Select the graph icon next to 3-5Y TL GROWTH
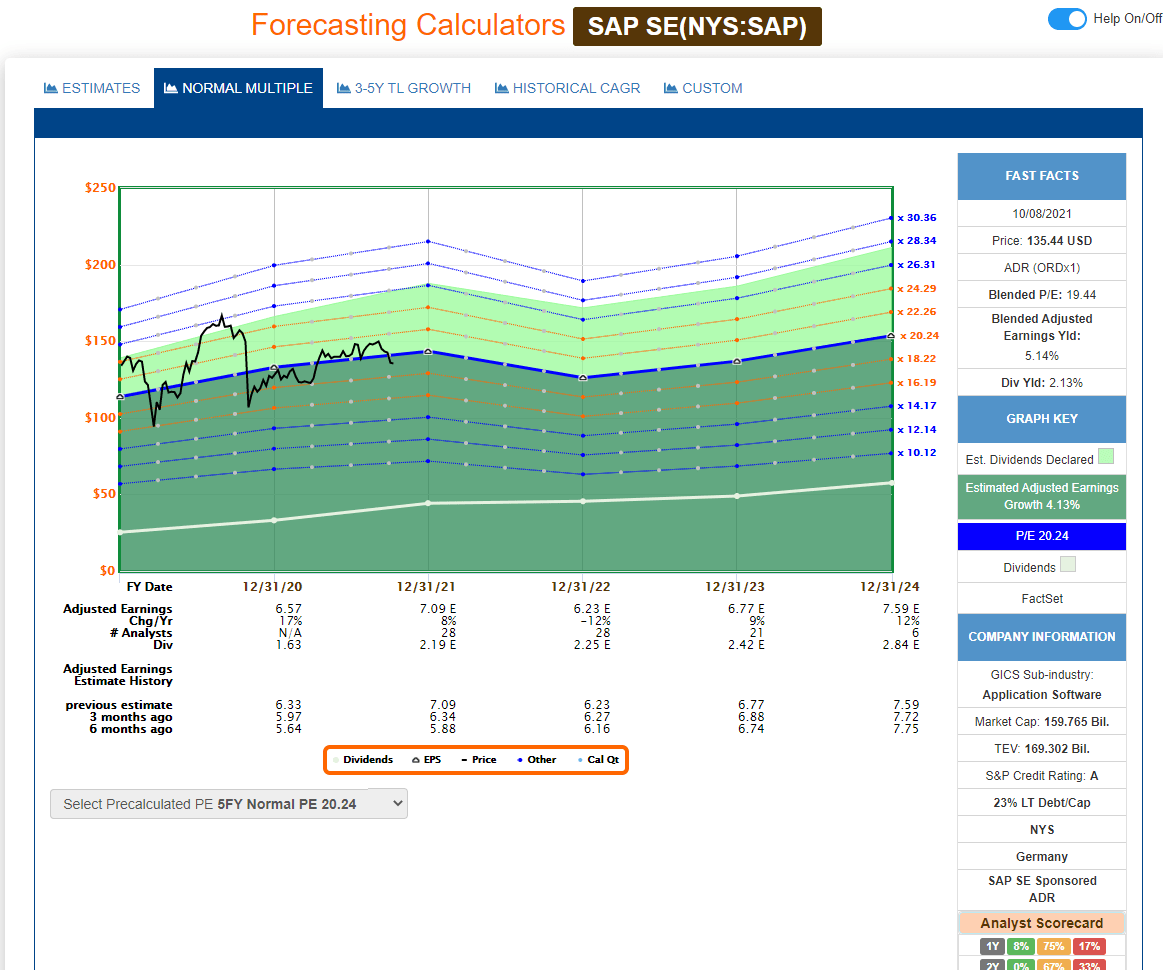The width and height of the screenshot is (1163, 970). [x=345, y=88]
